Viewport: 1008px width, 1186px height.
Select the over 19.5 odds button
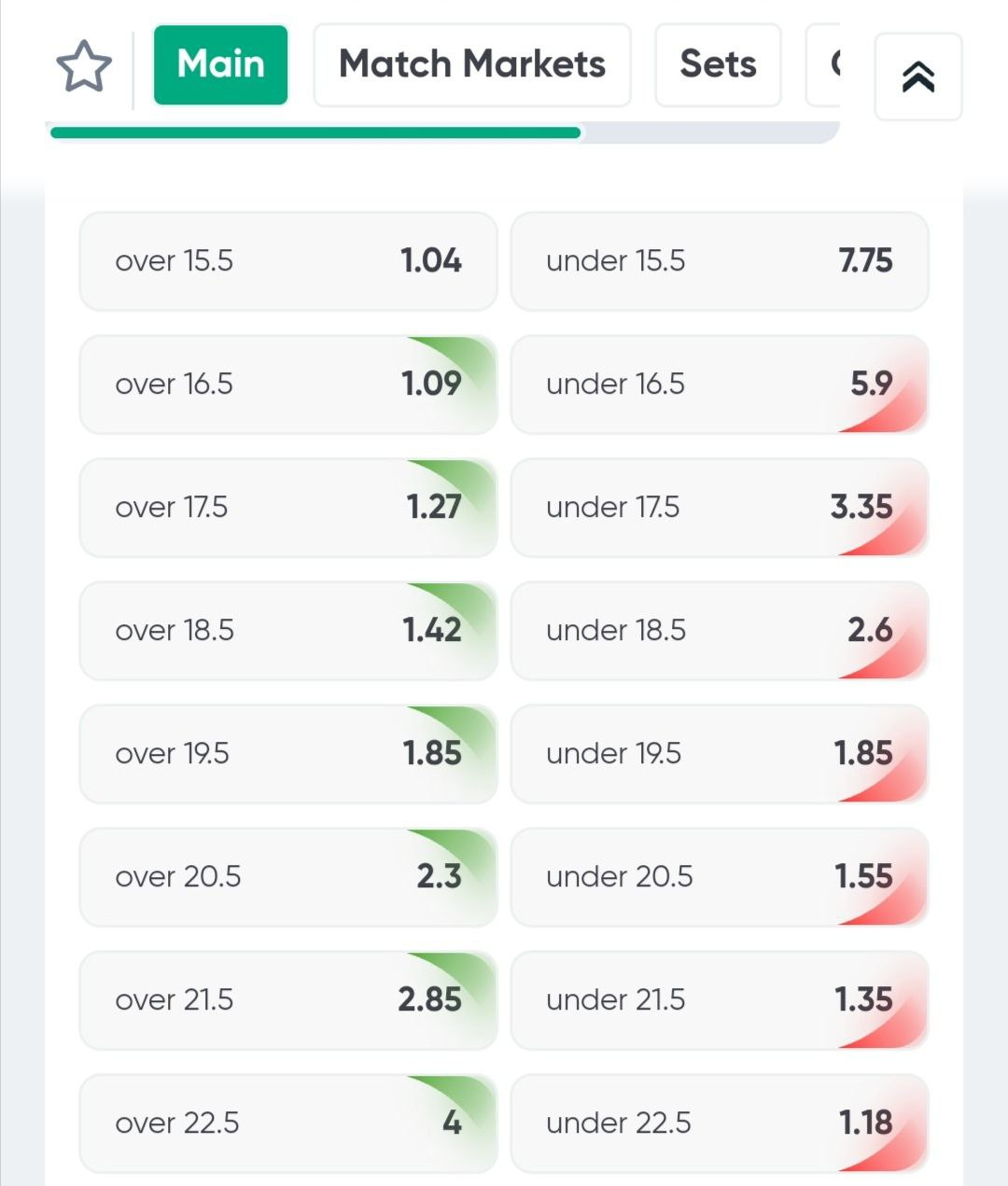click(288, 754)
